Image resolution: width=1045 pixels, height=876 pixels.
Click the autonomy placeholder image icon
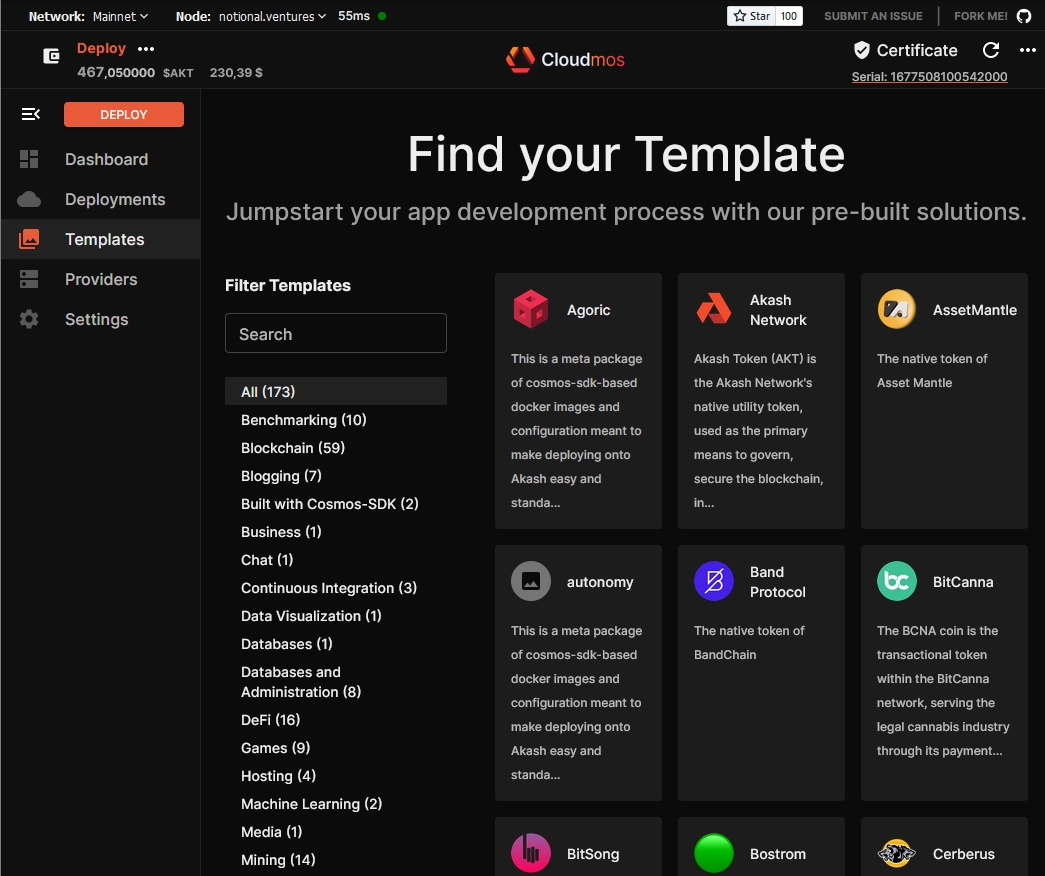(x=530, y=581)
